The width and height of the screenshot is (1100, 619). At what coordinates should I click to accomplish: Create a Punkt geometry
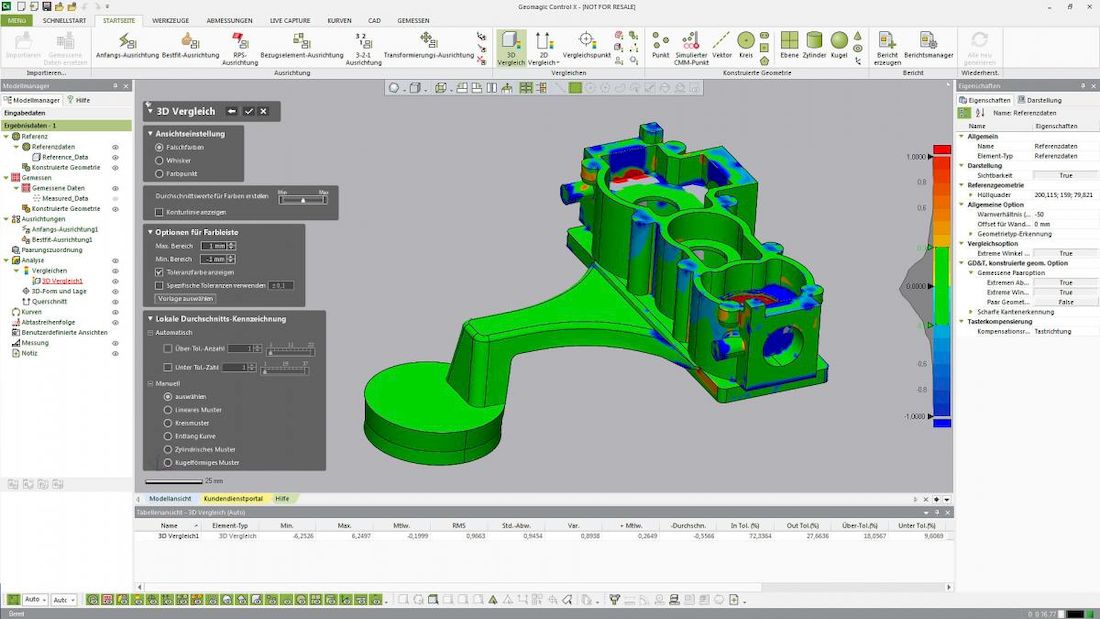point(660,46)
